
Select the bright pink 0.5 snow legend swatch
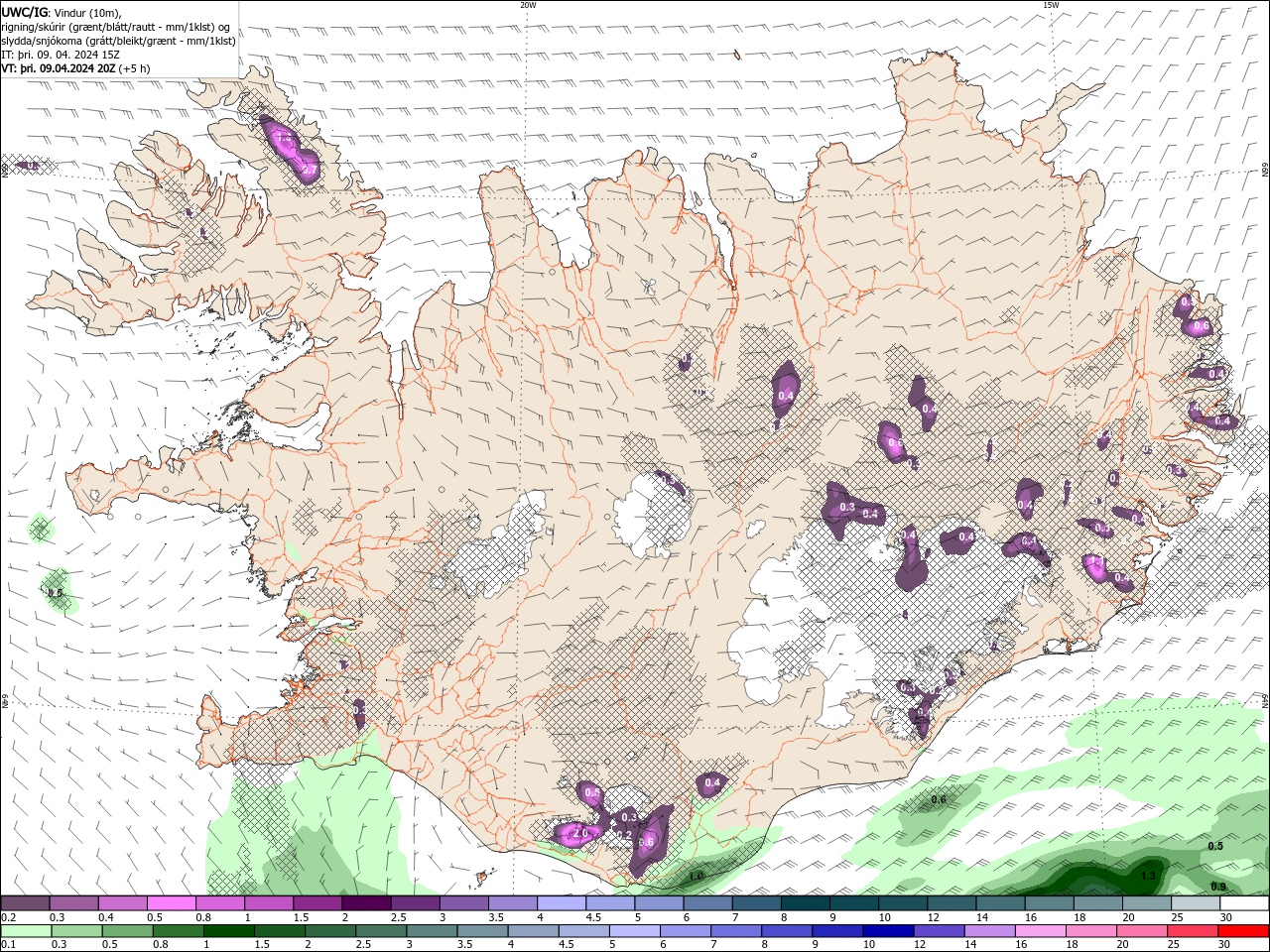(172, 903)
